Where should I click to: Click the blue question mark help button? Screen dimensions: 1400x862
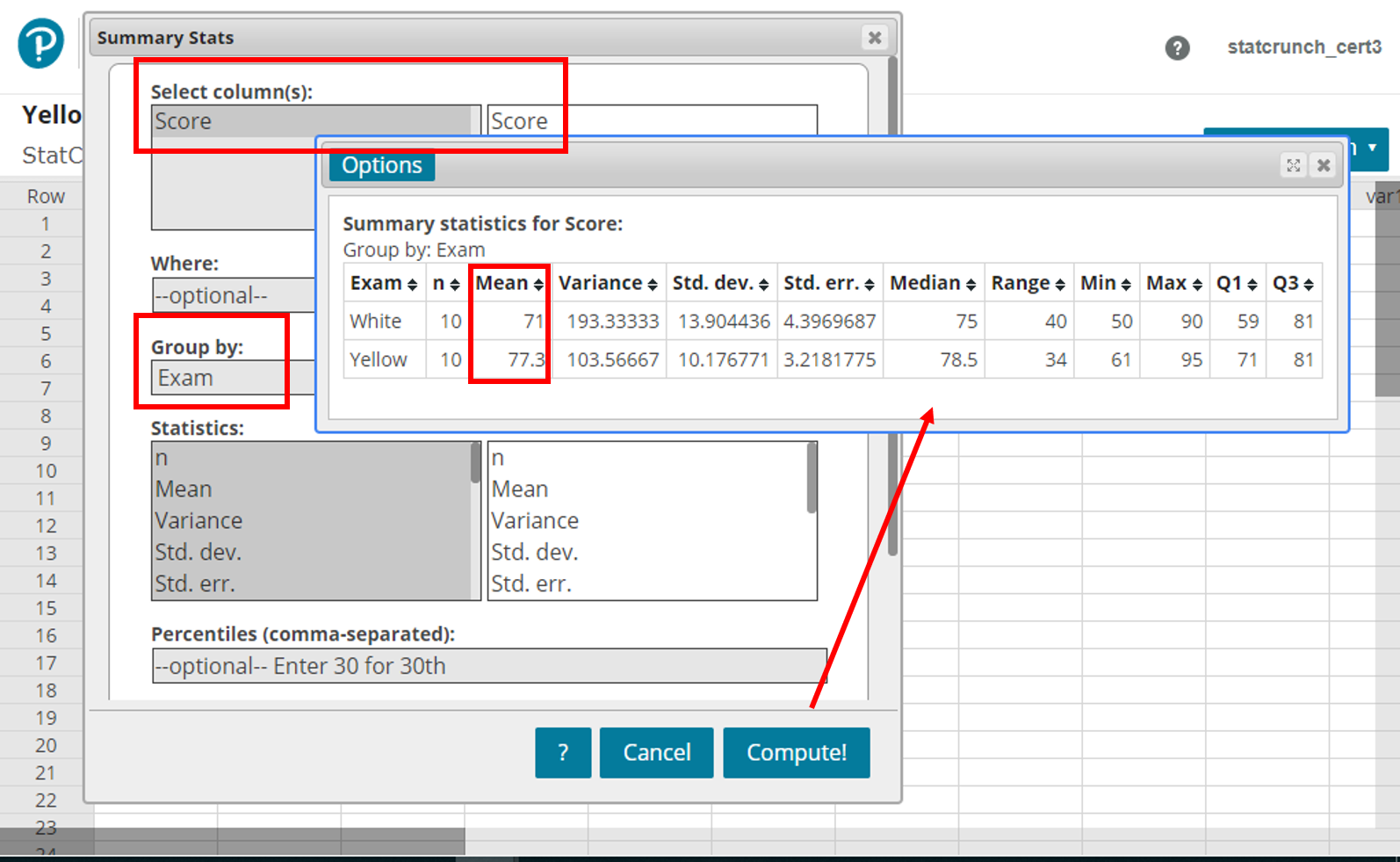(x=563, y=752)
